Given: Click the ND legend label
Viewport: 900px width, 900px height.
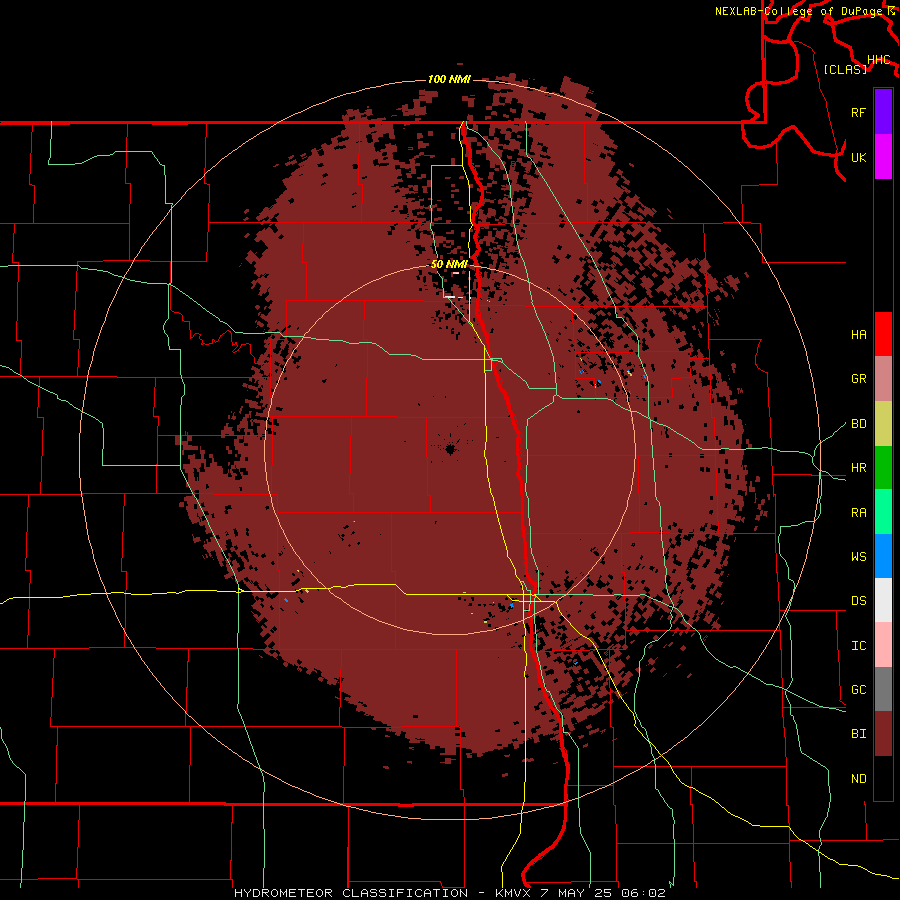Looking at the screenshot, I should (x=858, y=778).
